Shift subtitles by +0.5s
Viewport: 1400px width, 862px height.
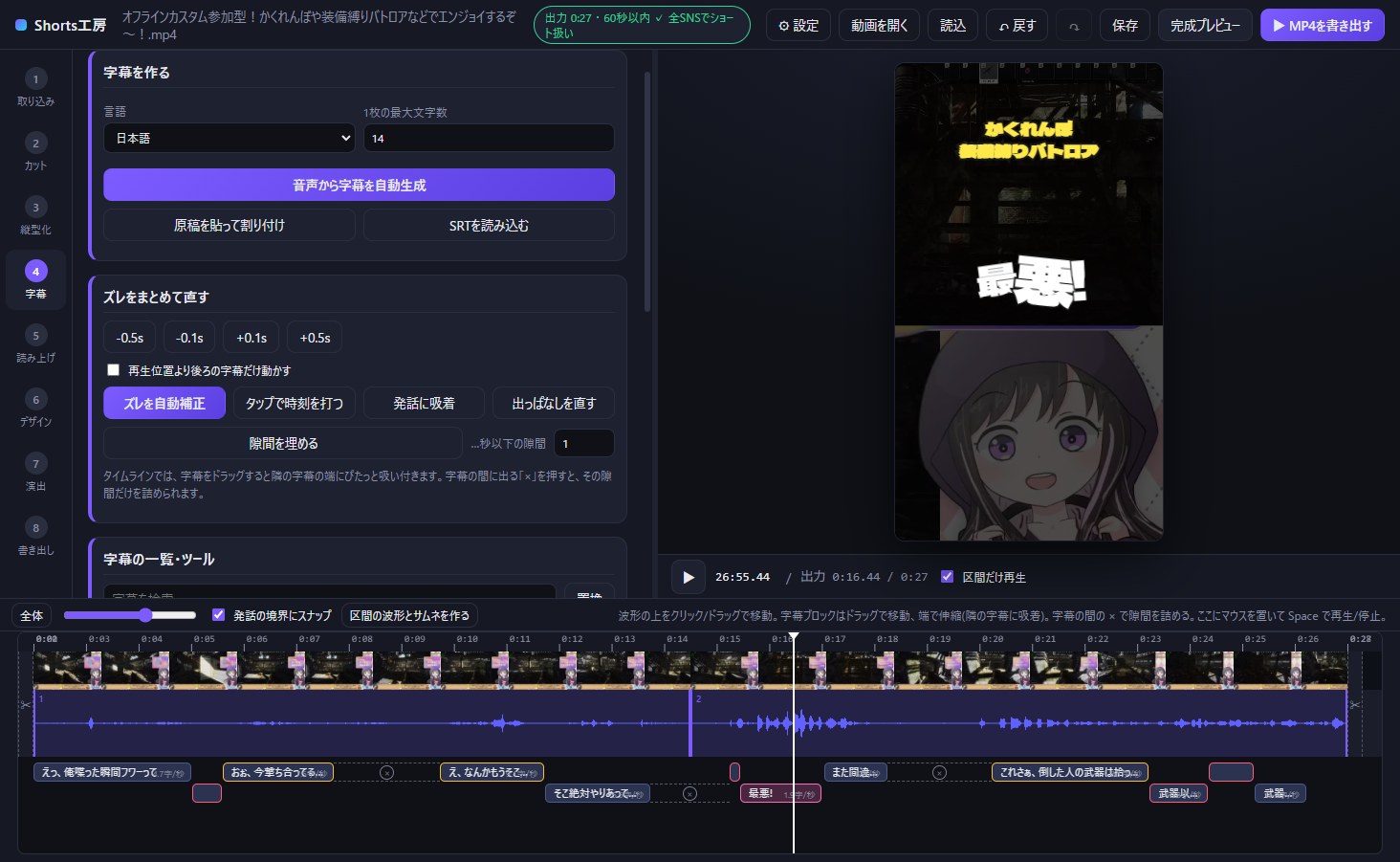[x=315, y=338]
